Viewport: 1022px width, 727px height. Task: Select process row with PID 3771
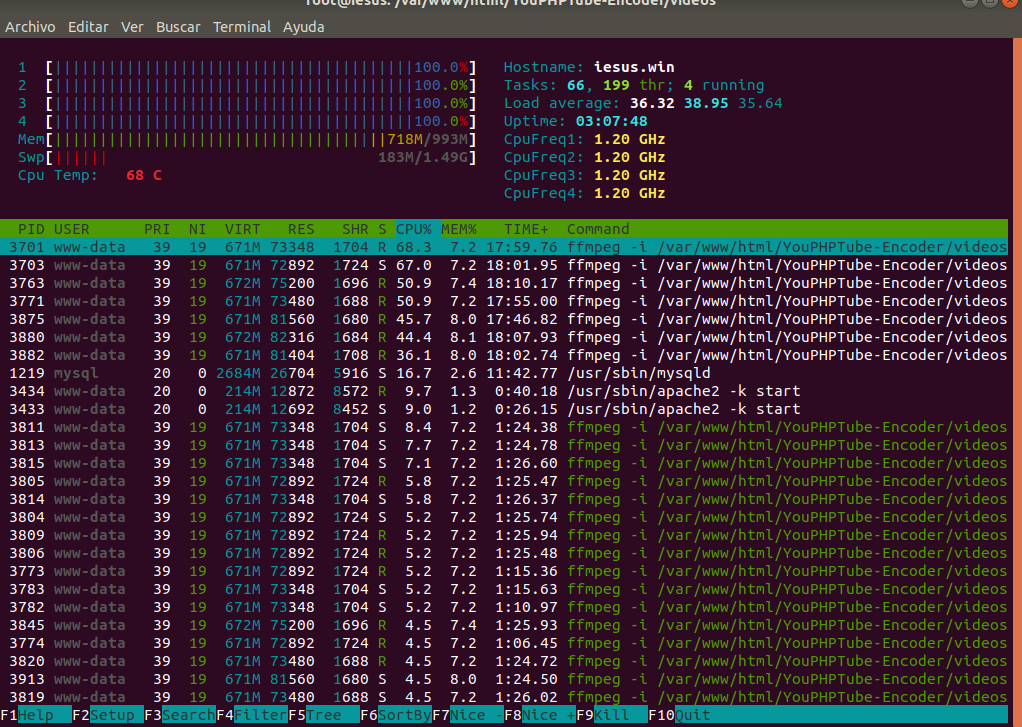504,301
